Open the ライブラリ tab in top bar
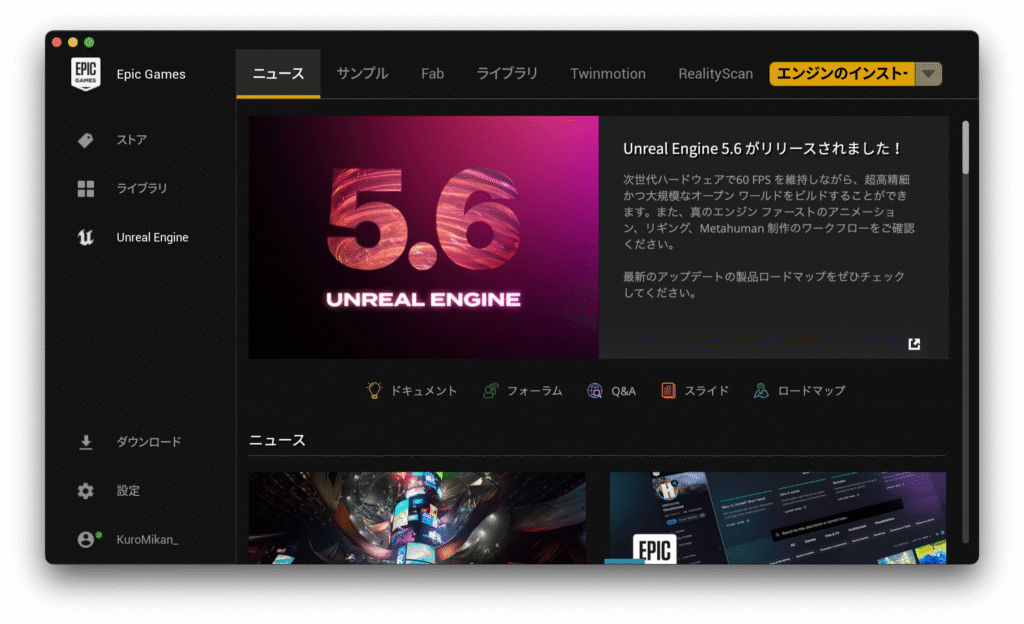The width and height of the screenshot is (1024, 624). pyautogui.click(x=507, y=74)
